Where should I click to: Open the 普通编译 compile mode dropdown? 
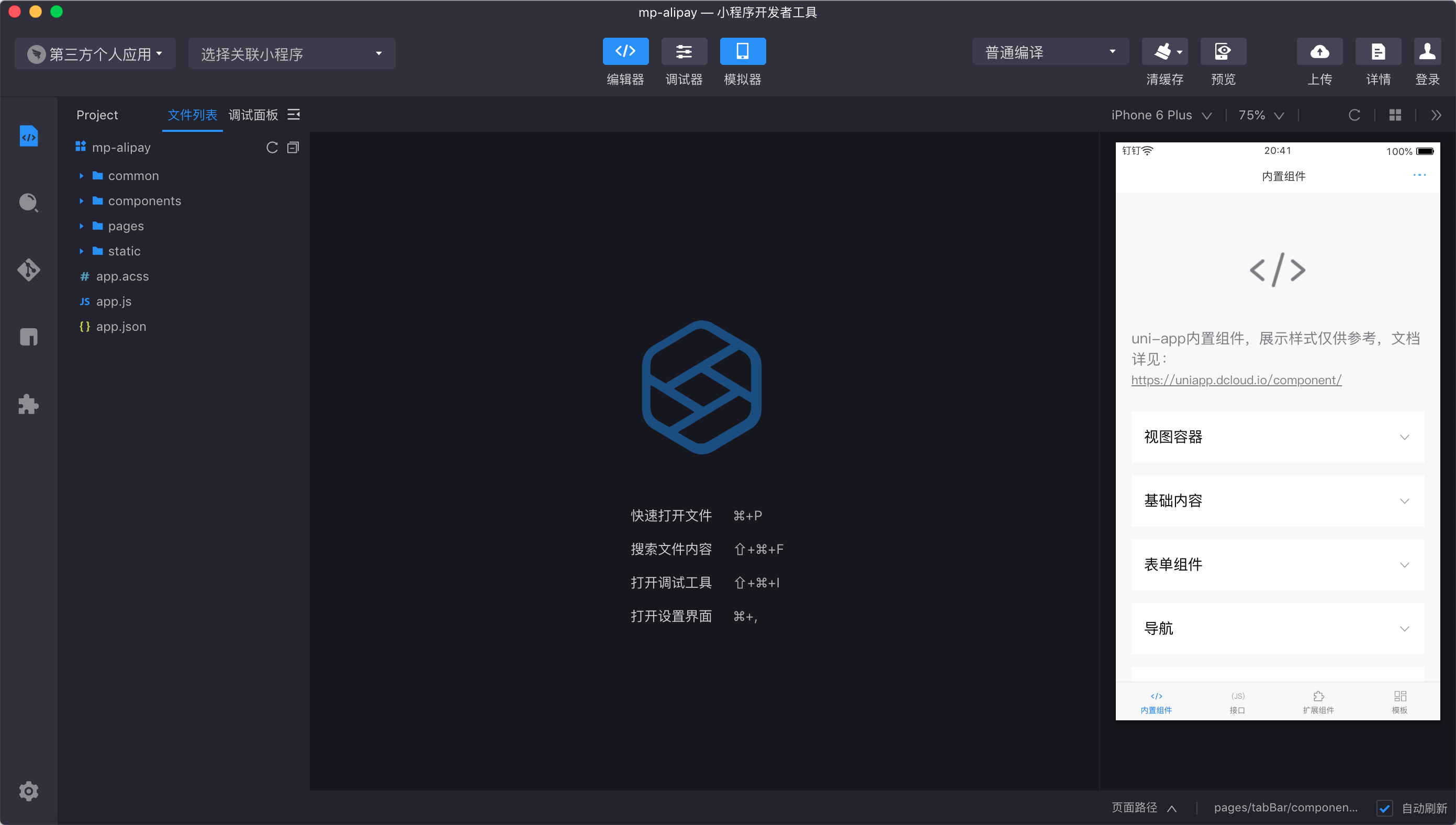(1050, 52)
